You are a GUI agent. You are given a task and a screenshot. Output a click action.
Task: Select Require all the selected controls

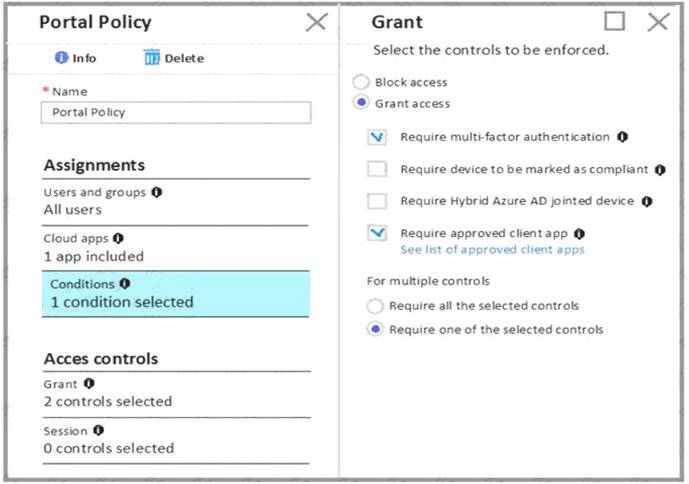point(375,306)
